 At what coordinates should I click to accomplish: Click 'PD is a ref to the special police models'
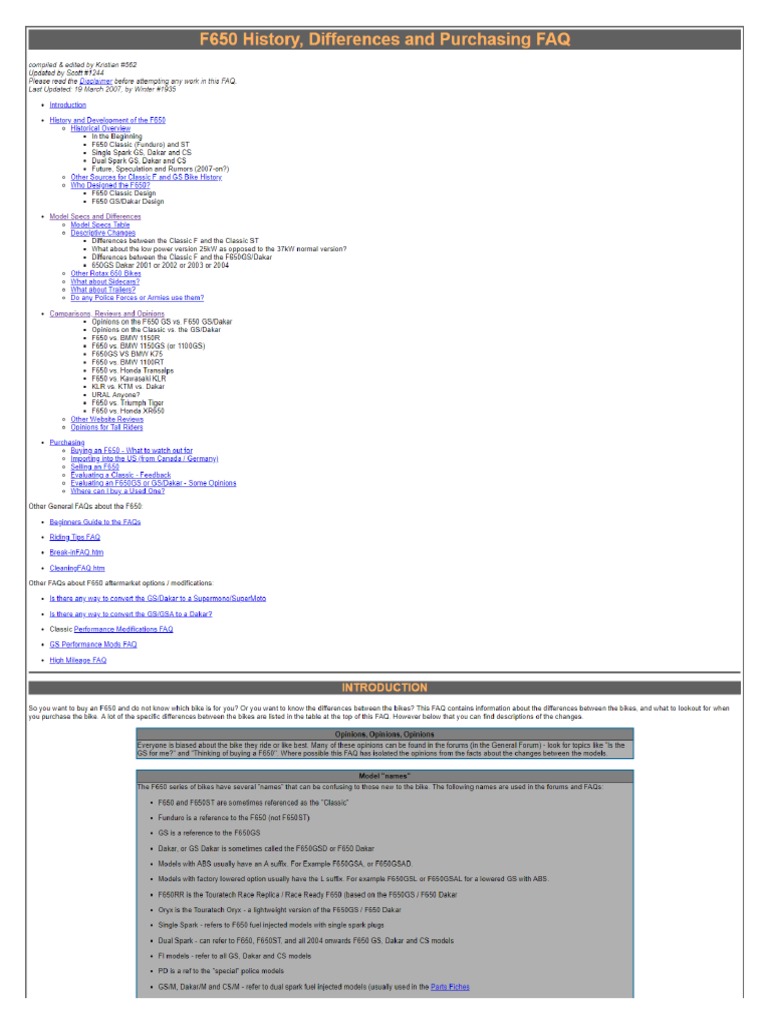click(x=221, y=971)
